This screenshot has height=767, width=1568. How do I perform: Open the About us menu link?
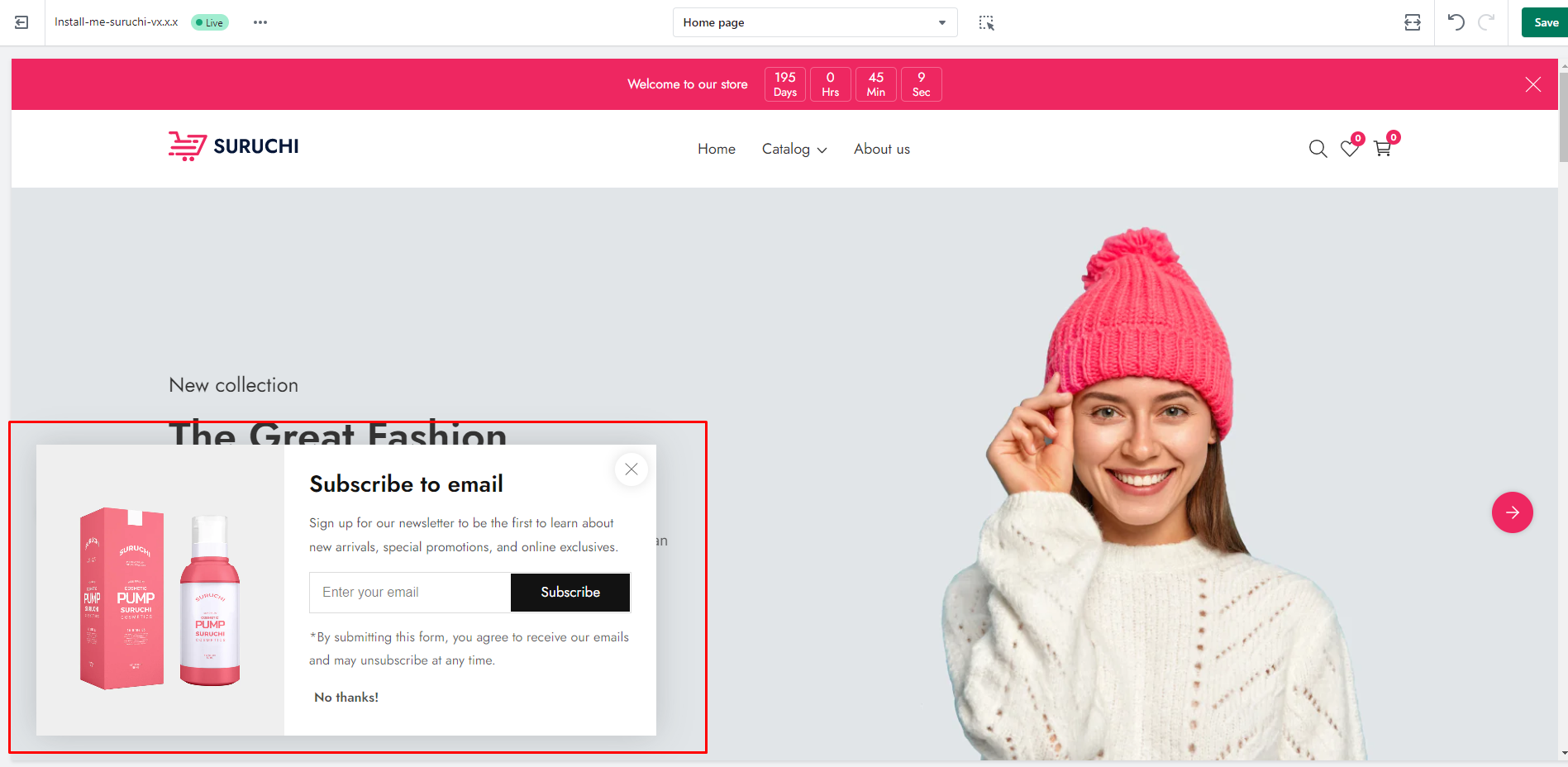tap(882, 149)
